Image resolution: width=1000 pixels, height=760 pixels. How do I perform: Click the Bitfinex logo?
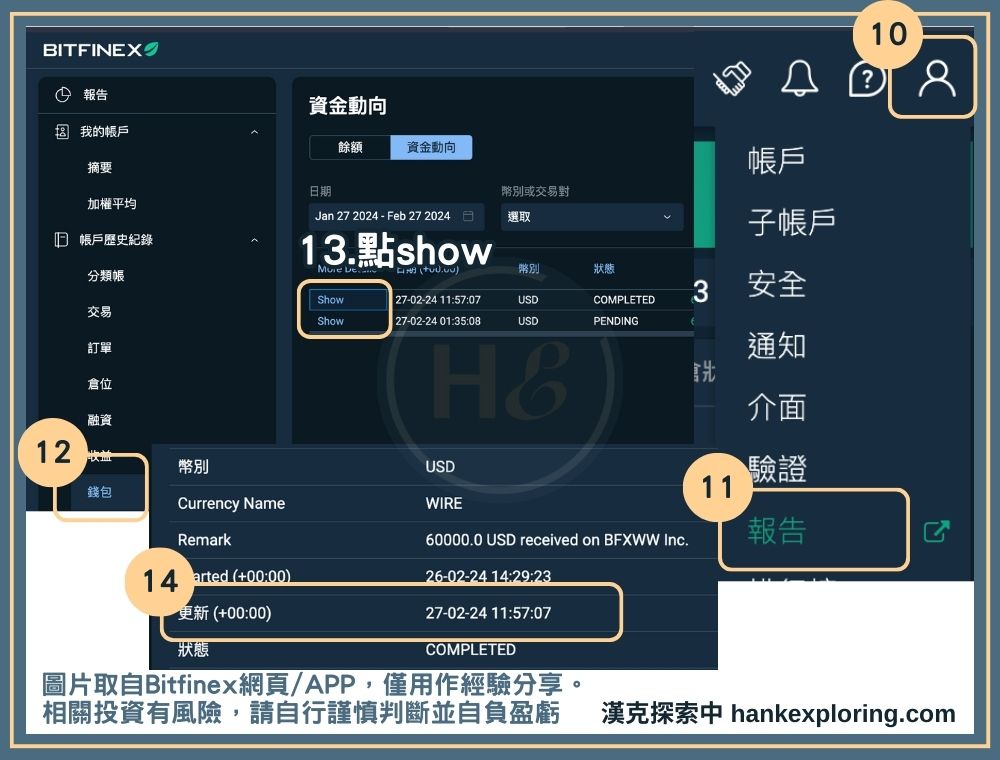tap(101, 50)
